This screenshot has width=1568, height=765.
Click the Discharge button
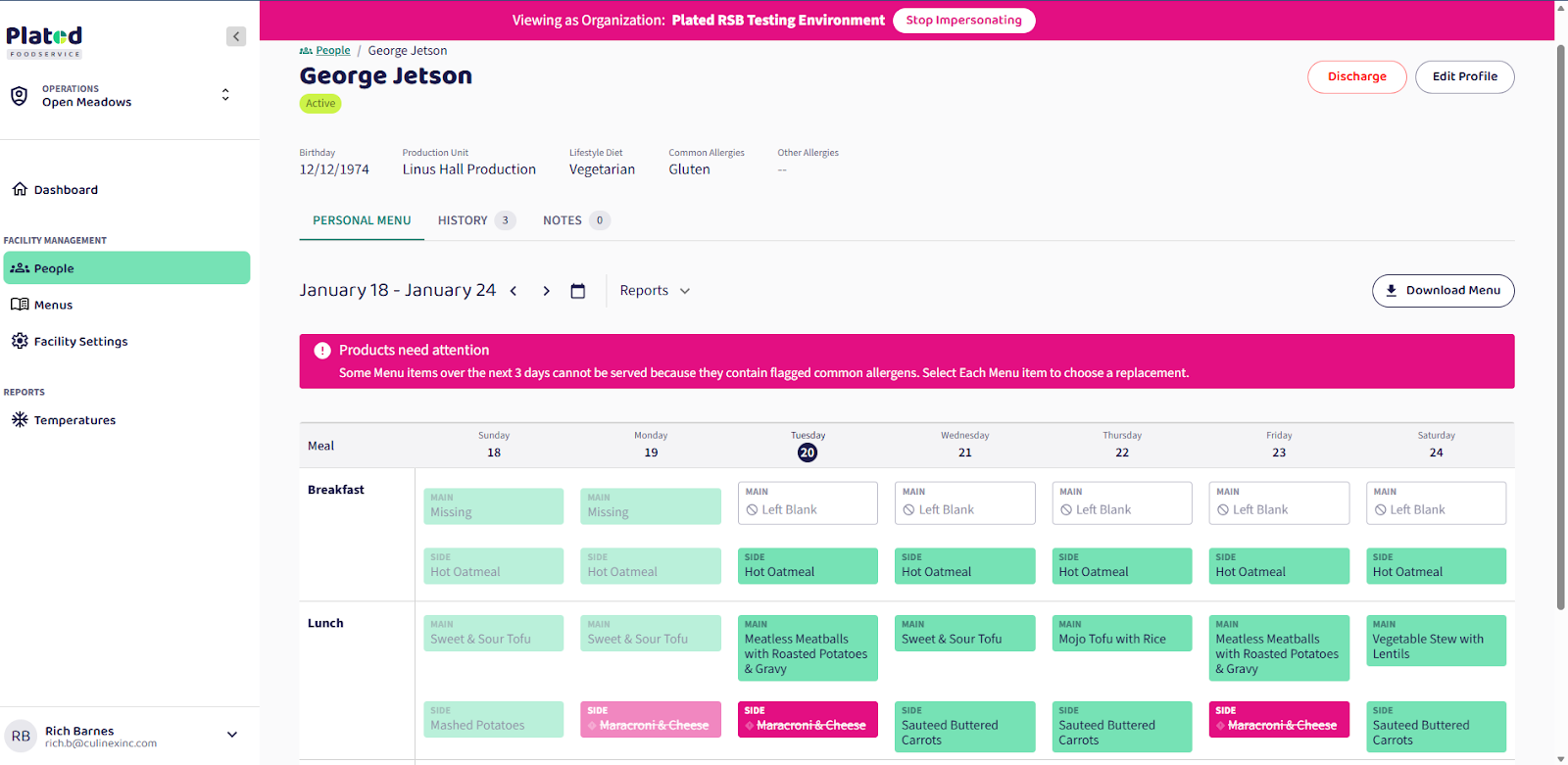(x=1356, y=76)
